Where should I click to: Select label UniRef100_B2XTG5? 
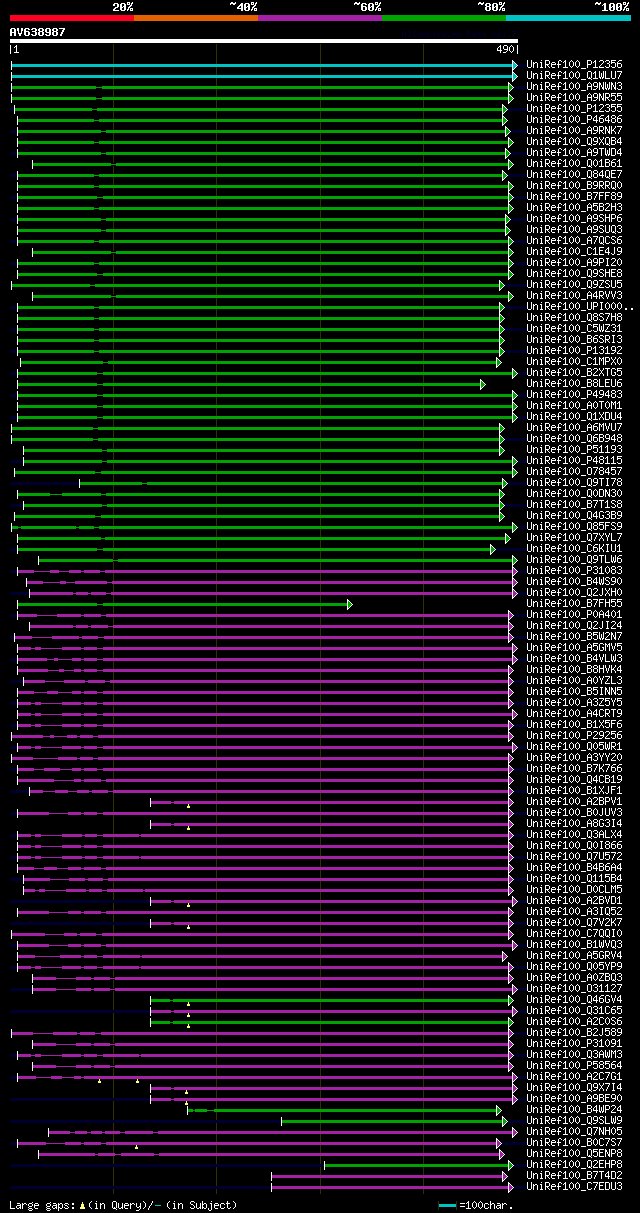tap(574, 372)
